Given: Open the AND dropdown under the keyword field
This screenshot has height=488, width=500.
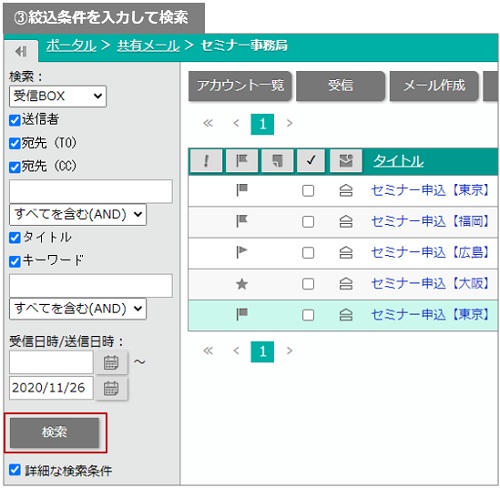Looking at the screenshot, I should 78,309.
